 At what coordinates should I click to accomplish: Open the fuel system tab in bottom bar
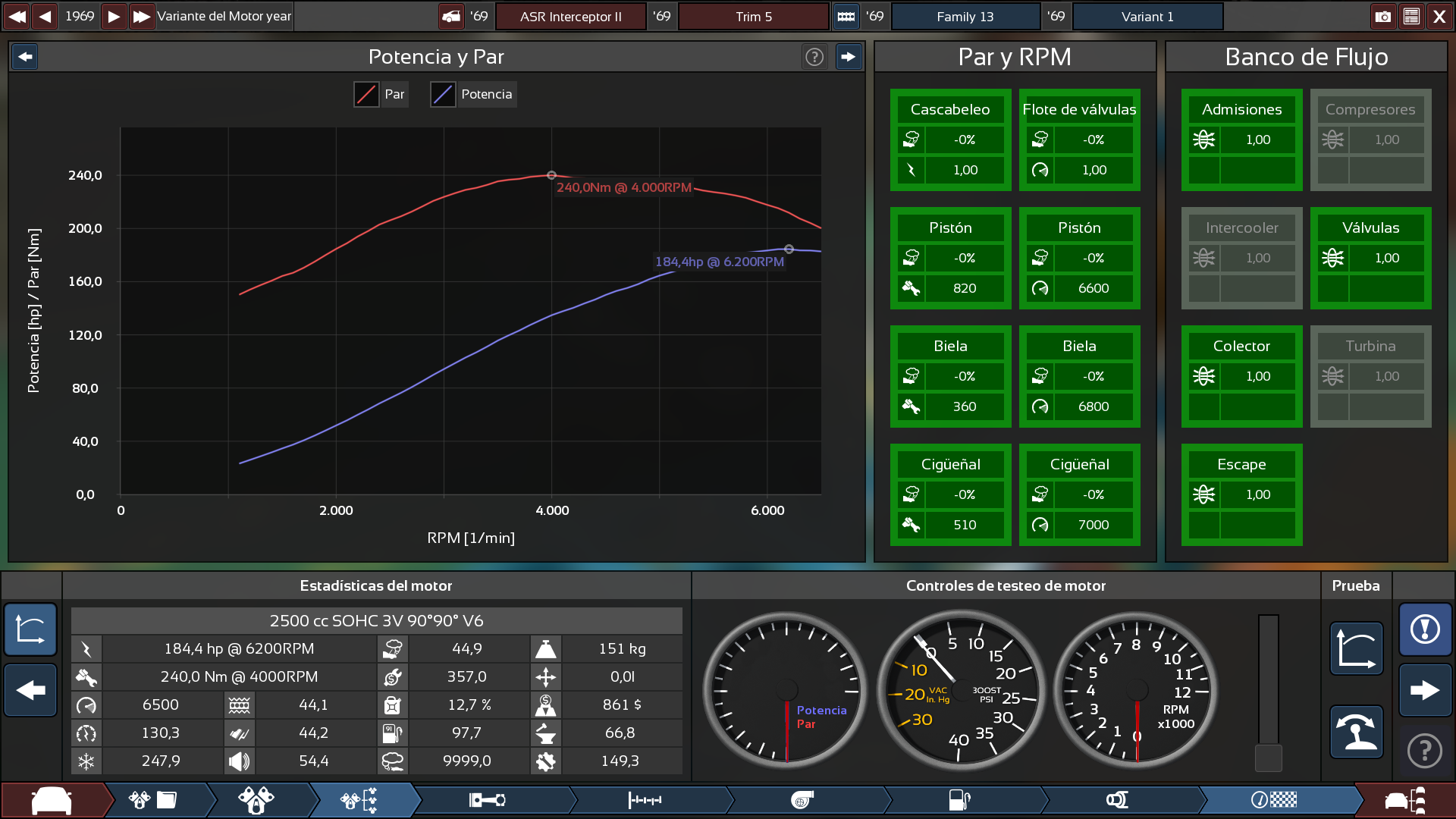960,800
